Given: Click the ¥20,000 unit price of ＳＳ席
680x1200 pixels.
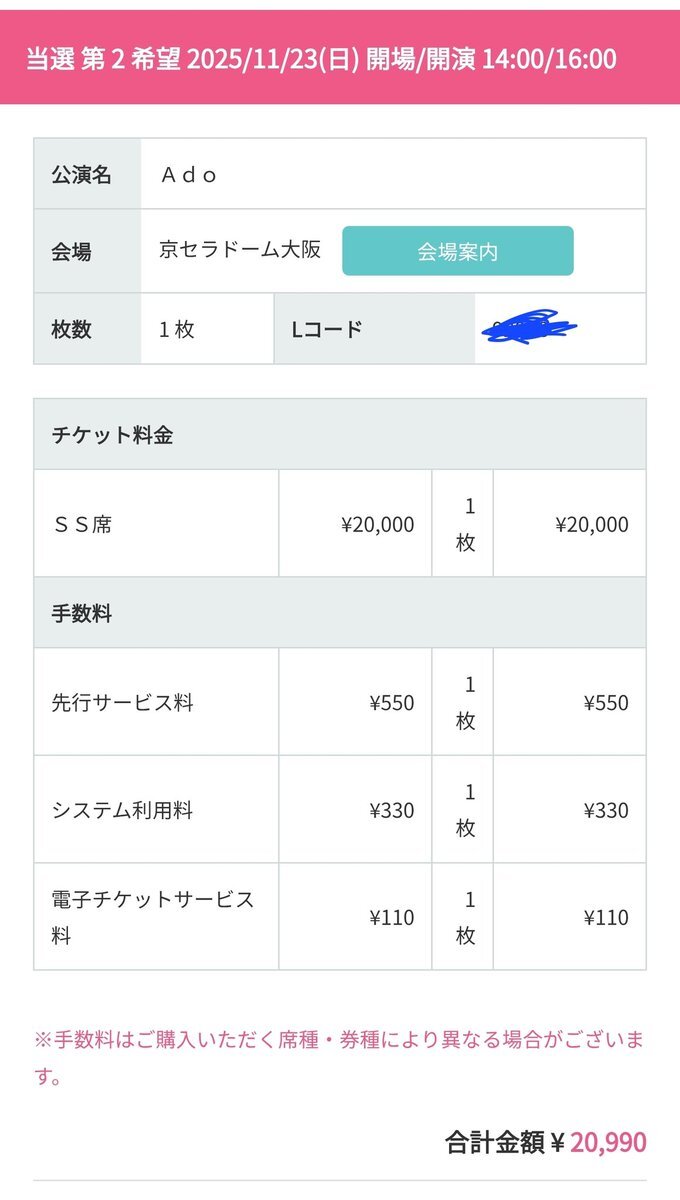Looking at the screenshot, I should coord(377,524).
